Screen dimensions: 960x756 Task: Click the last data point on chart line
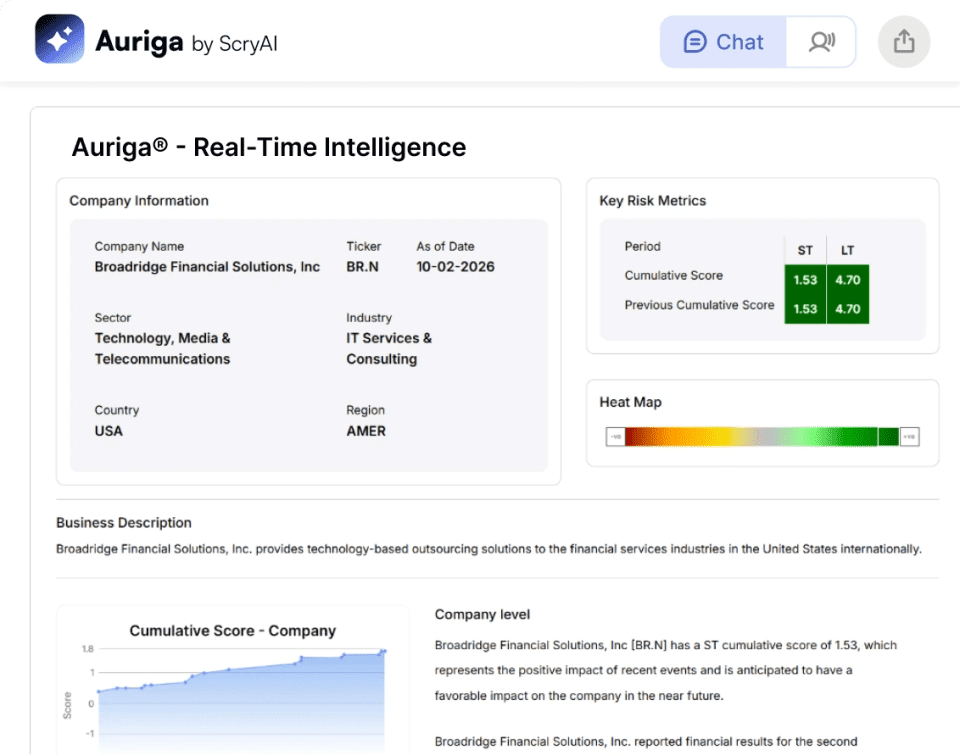tap(384, 651)
